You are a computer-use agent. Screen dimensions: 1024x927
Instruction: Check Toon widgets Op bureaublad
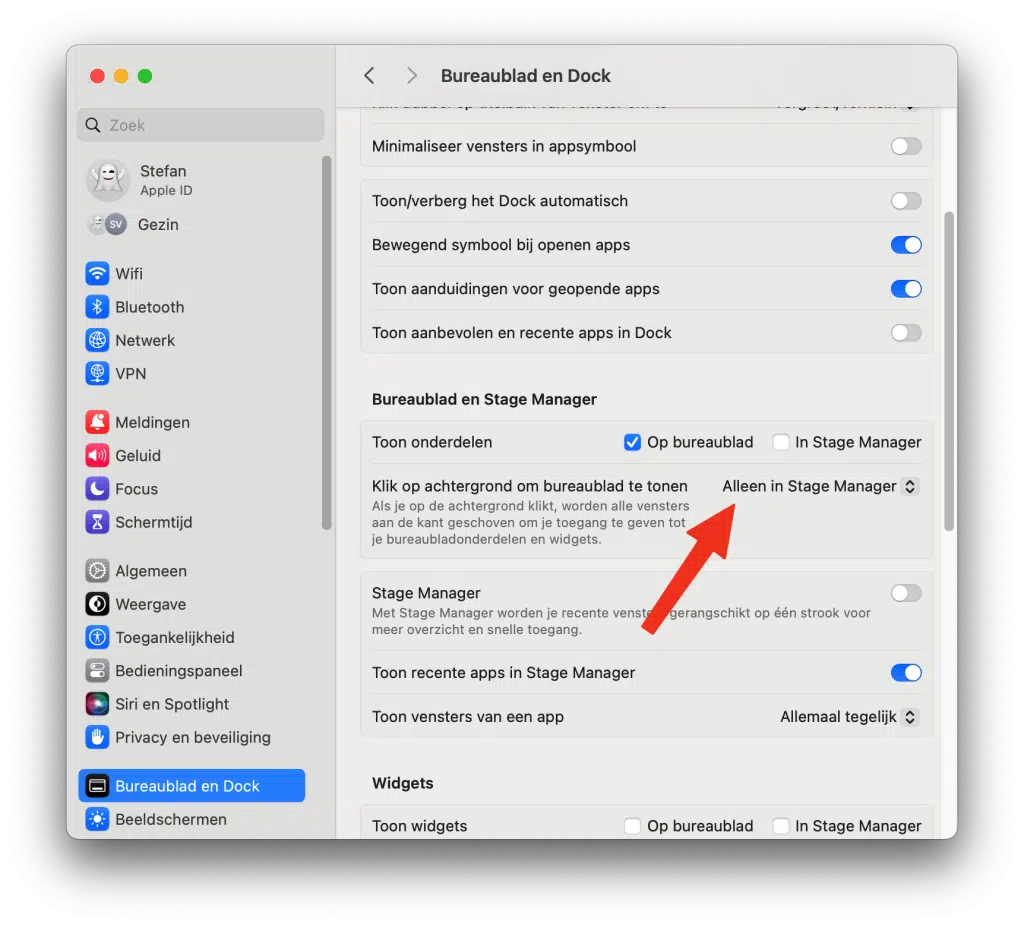[632, 826]
